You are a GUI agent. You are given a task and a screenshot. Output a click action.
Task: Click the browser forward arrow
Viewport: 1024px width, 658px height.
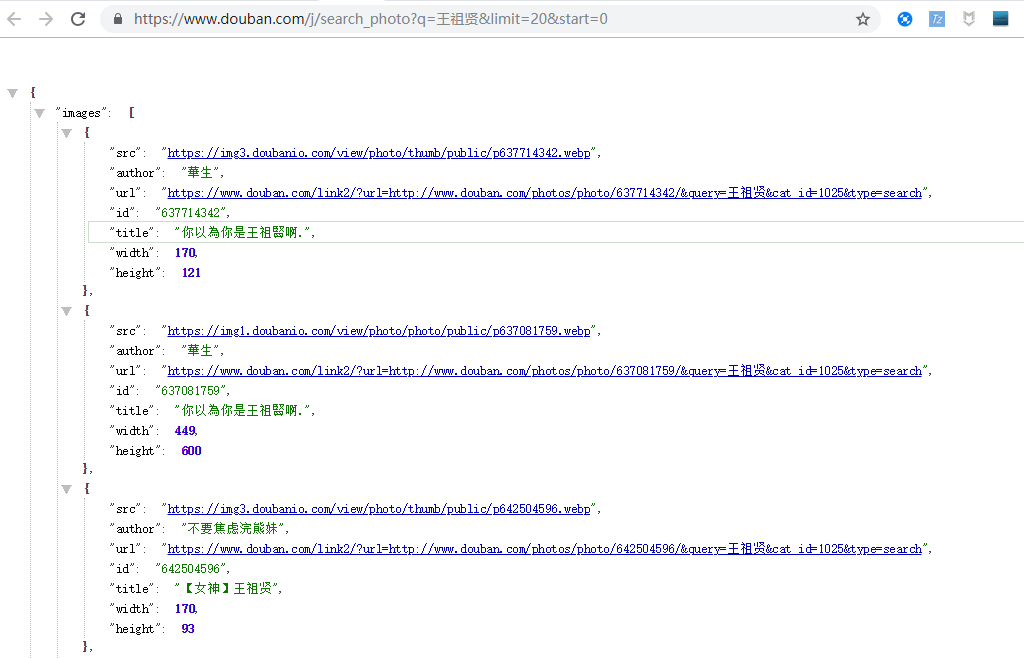[46, 19]
